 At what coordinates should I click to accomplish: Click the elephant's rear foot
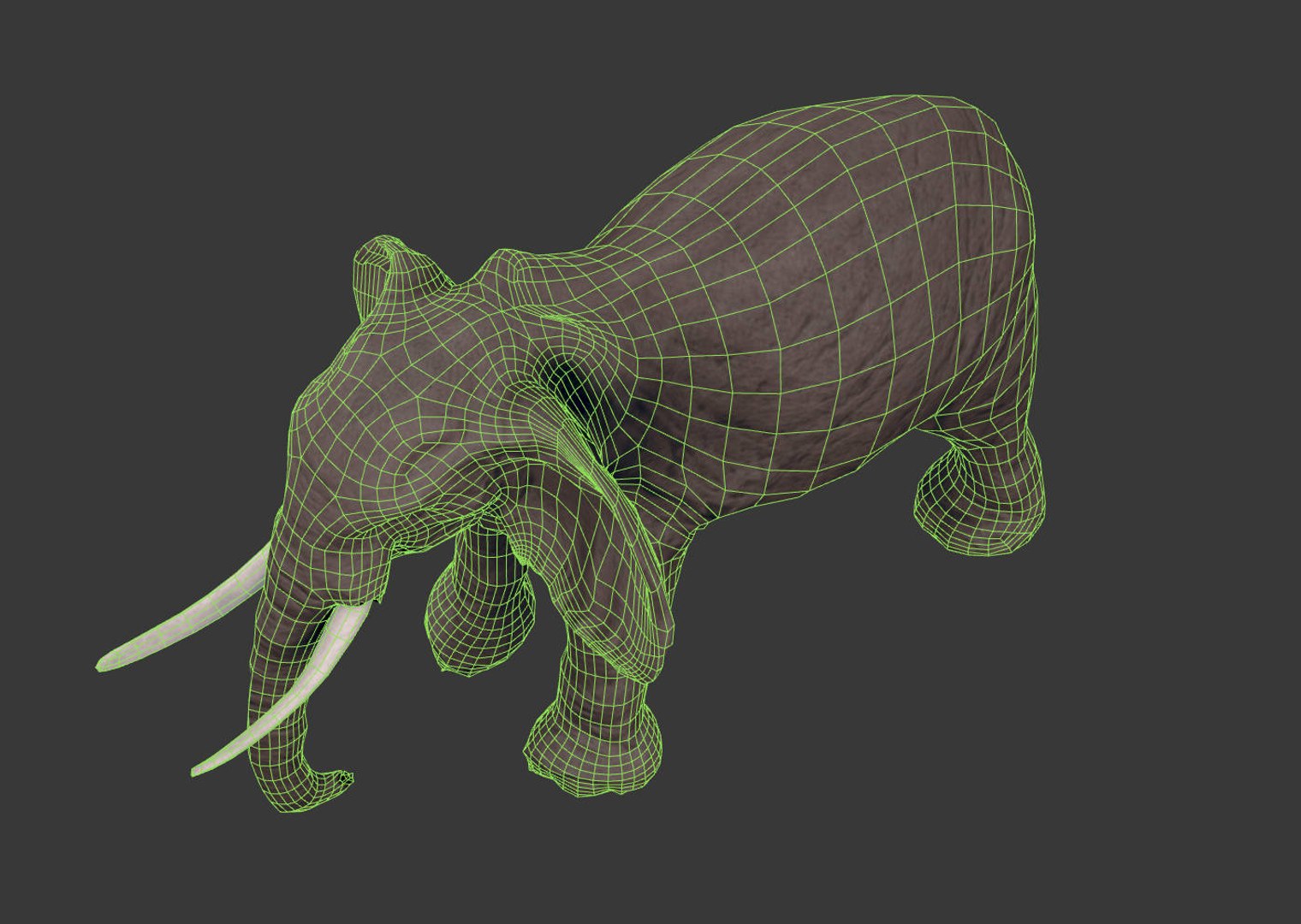point(981,502)
